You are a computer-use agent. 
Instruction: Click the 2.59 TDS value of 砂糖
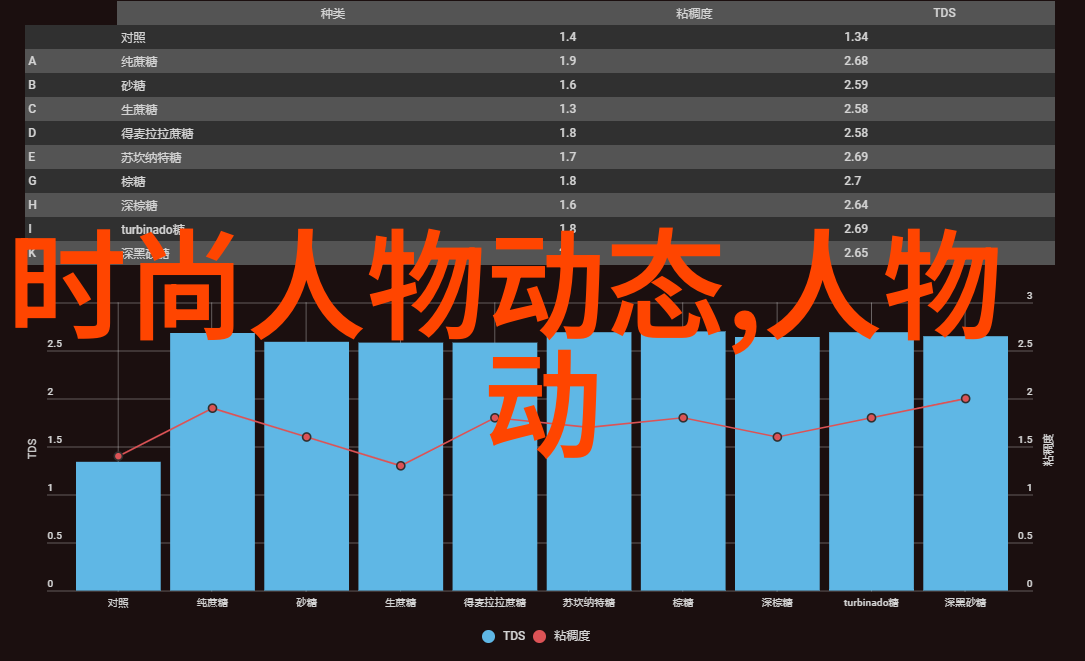point(856,84)
